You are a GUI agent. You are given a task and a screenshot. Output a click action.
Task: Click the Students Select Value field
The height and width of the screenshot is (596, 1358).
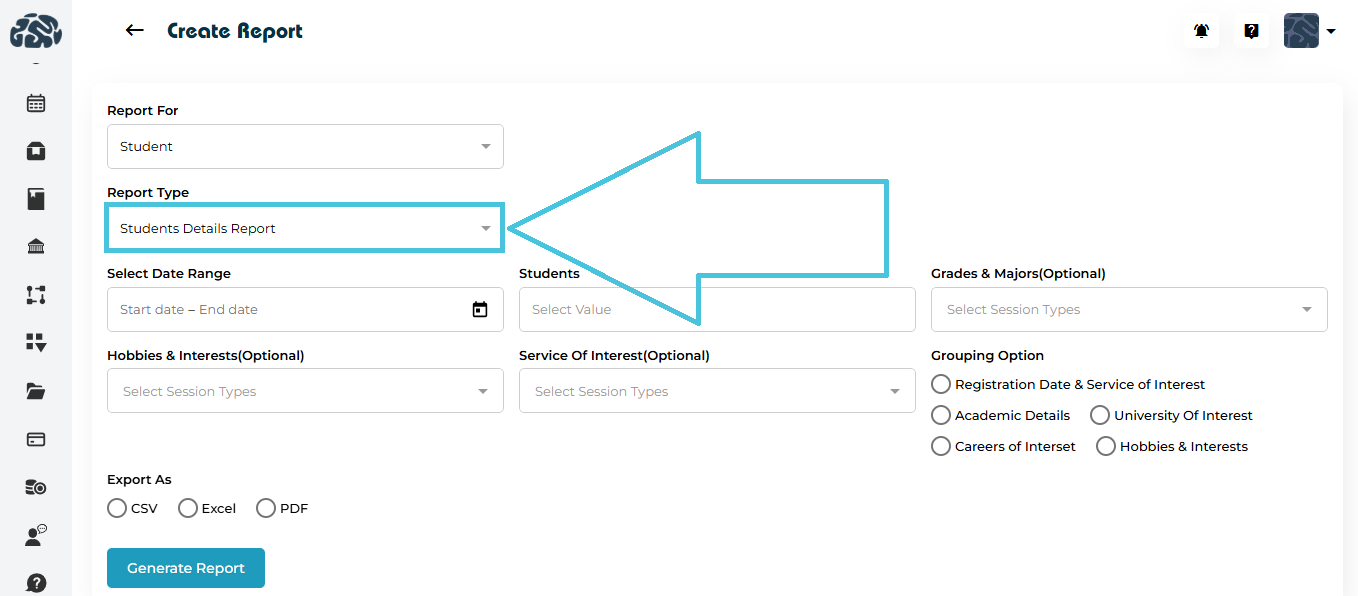click(x=716, y=310)
